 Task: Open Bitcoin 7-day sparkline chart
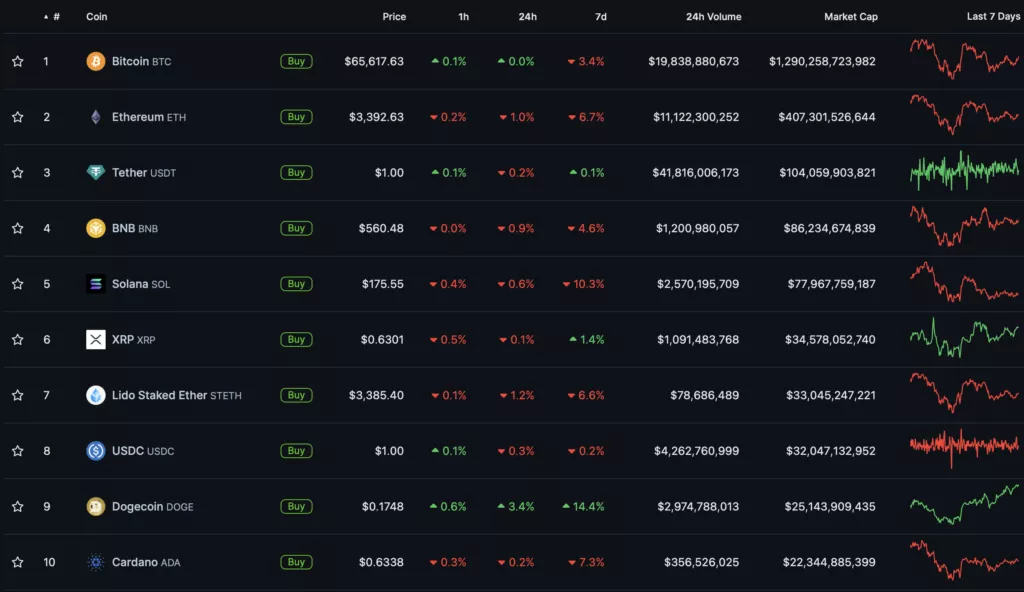point(965,59)
